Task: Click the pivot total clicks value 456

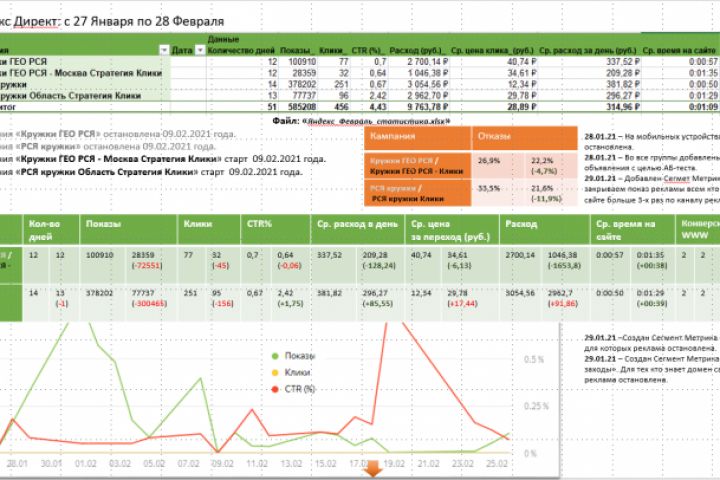Action: (x=341, y=107)
